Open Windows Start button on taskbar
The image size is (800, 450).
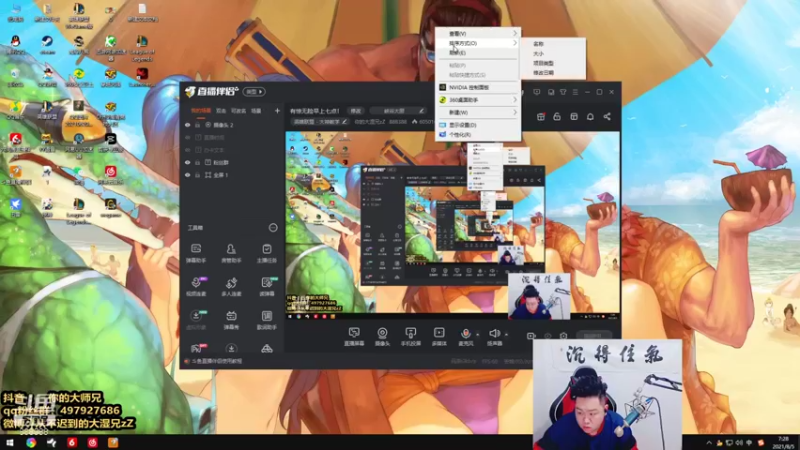(x=10, y=443)
